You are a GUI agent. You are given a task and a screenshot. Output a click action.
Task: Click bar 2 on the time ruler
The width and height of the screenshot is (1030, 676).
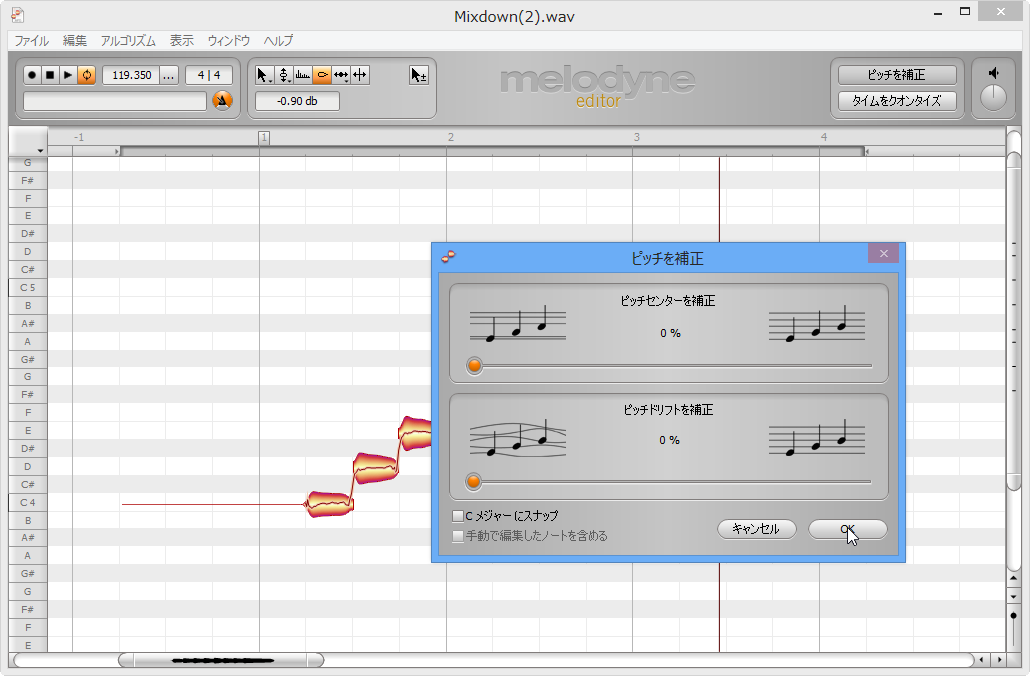click(451, 137)
